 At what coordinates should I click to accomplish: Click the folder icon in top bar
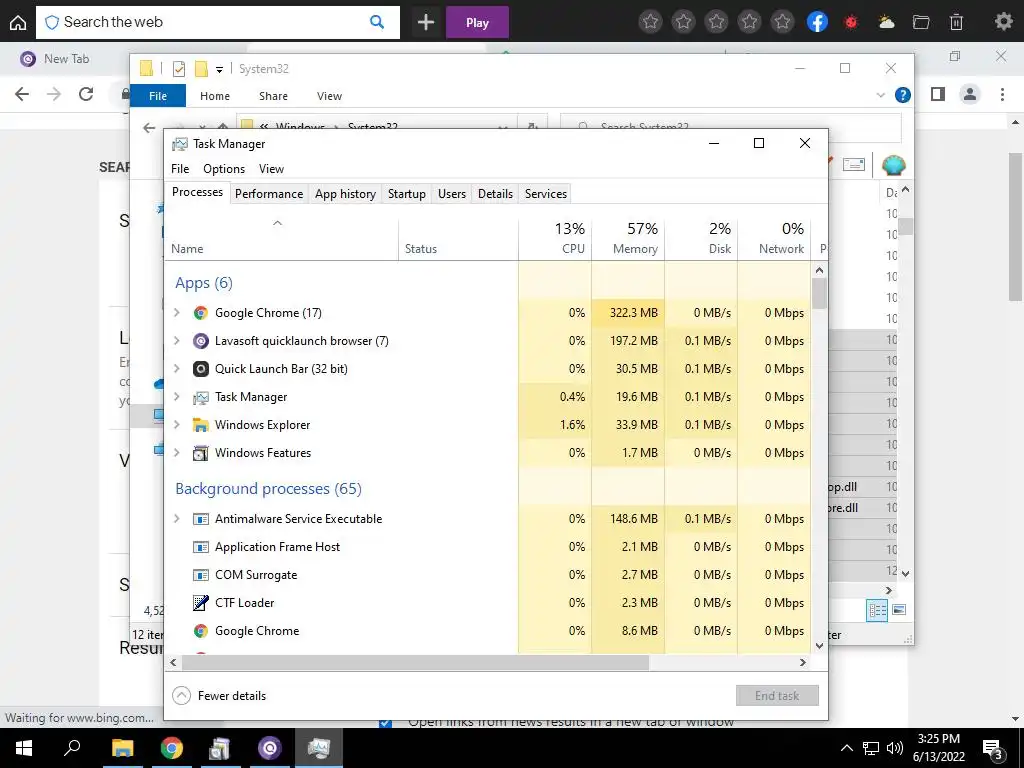pos(921,22)
